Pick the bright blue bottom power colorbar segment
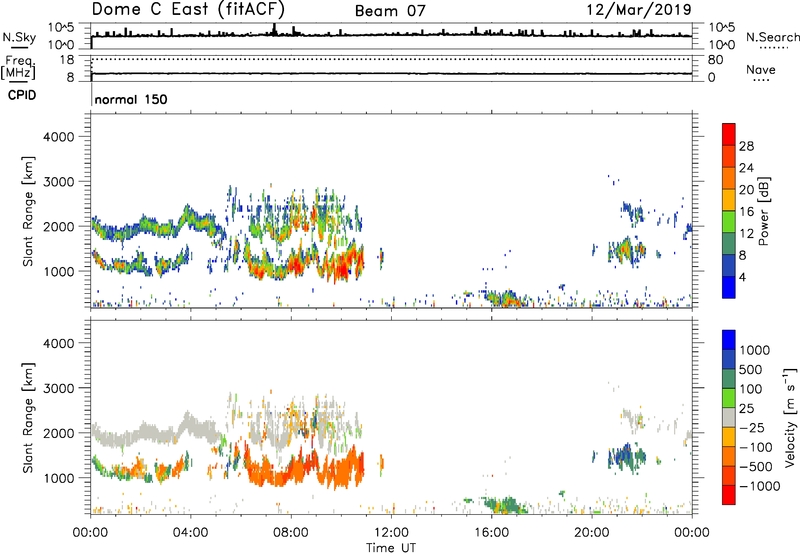Viewport: 800px width, 554px height. 729,287
